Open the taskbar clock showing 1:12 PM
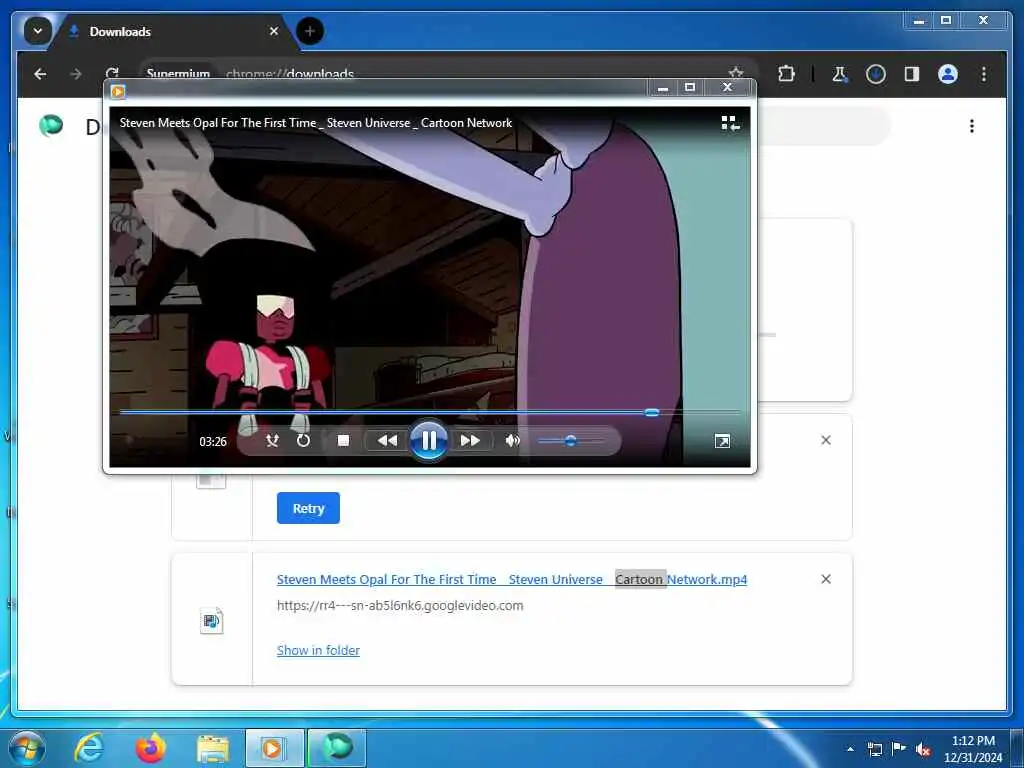1024x768 pixels. [x=973, y=749]
